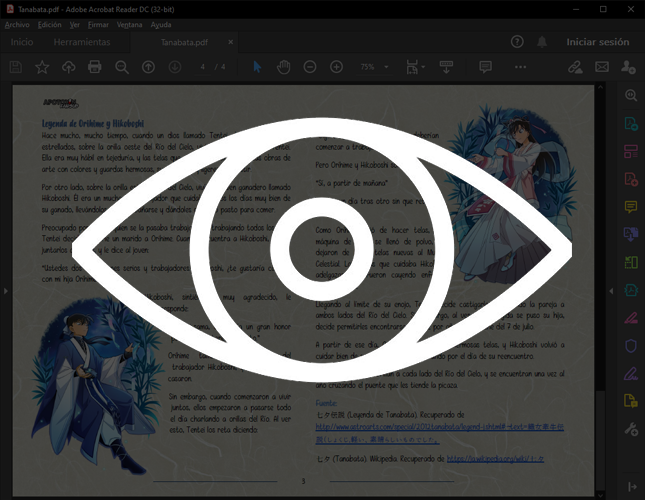Viewport: 645px width, 500px height.
Task: Hide the right pane with the divider arrow
Action: (611, 291)
